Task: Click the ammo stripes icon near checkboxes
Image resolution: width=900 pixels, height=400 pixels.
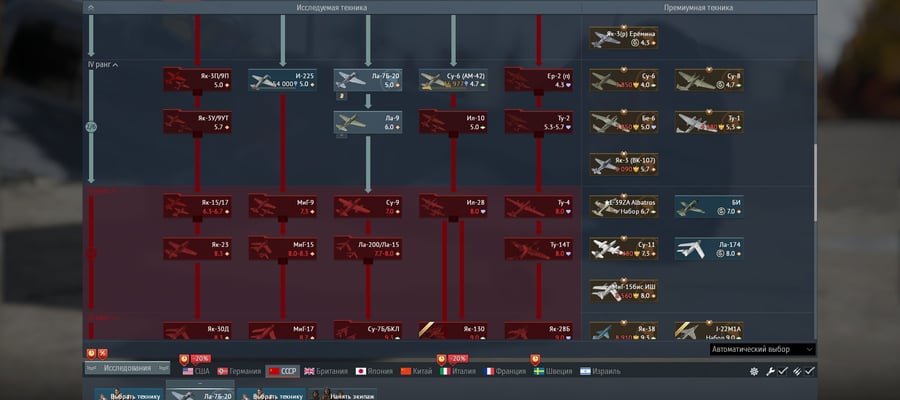Action: click(797, 371)
